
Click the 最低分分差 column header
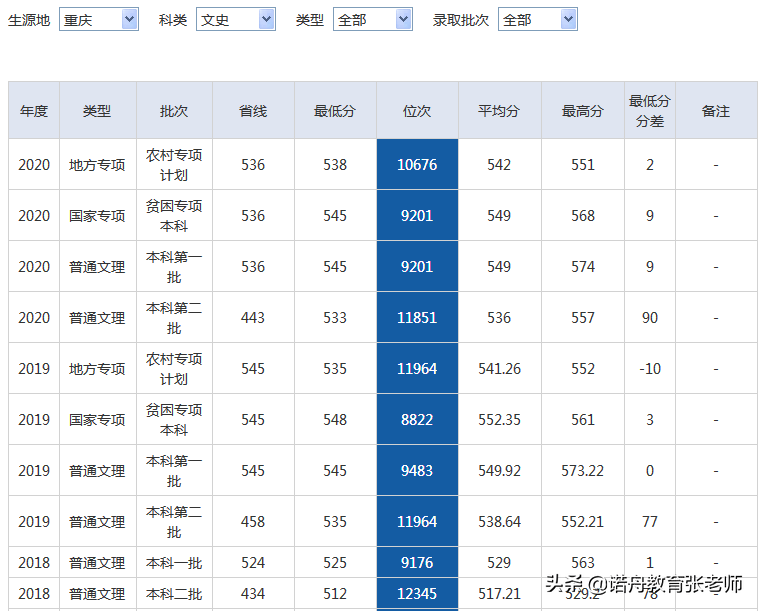(x=649, y=111)
